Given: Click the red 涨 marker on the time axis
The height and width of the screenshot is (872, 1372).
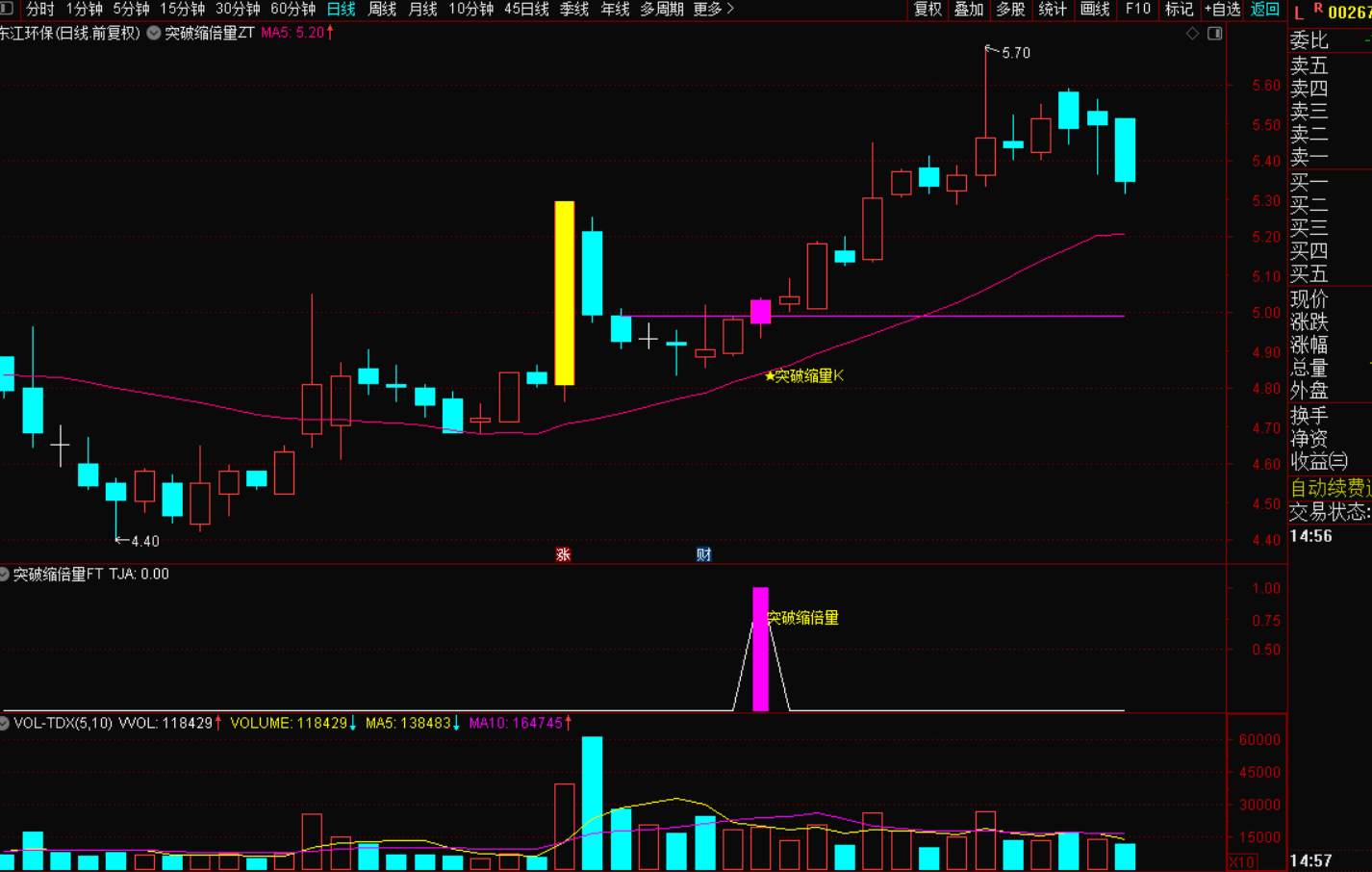Looking at the screenshot, I should click(563, 554).
